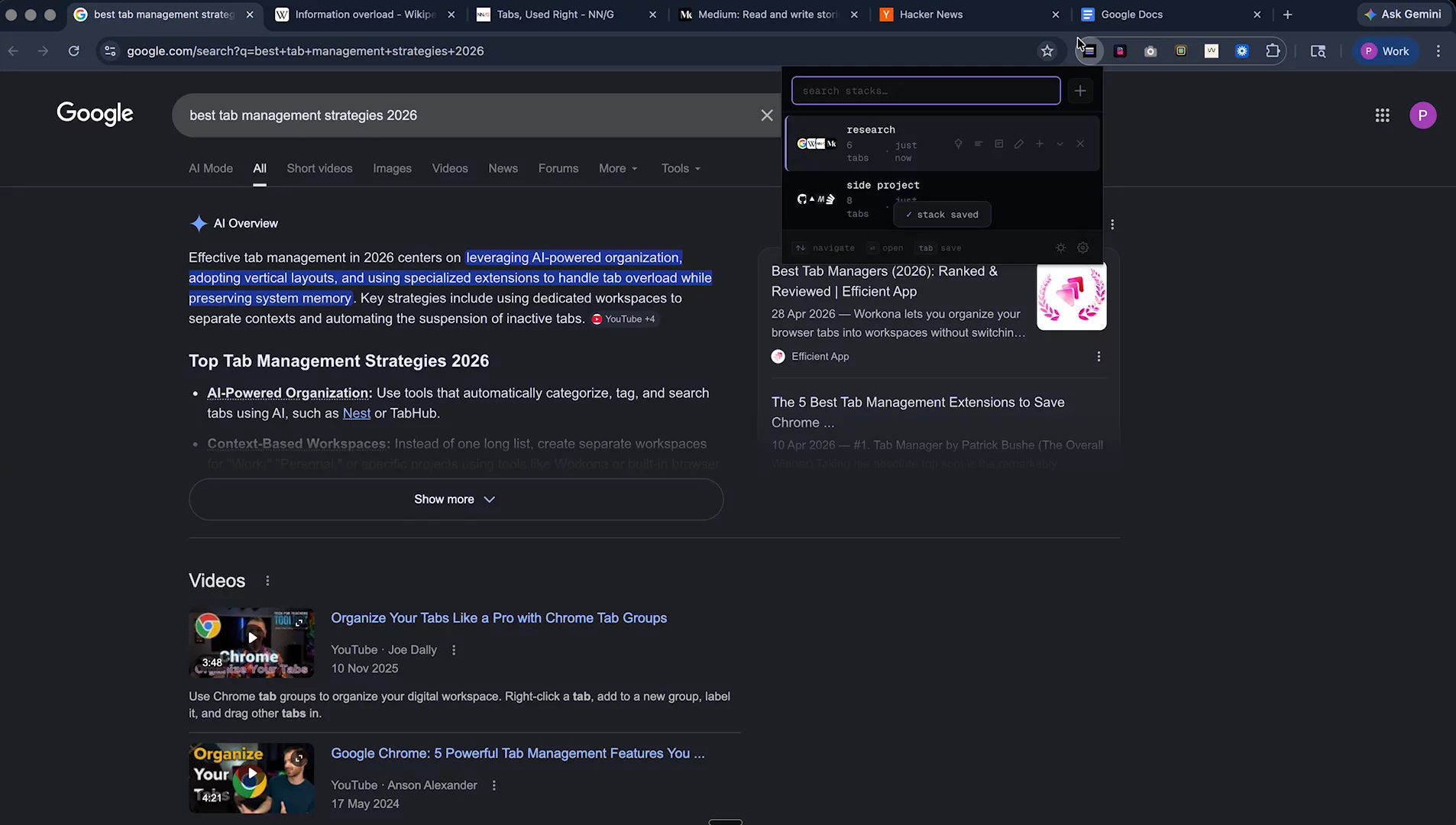Open Best Tab Managers (2026) article
Screen dimensions: 1456x825
(885, 281)
